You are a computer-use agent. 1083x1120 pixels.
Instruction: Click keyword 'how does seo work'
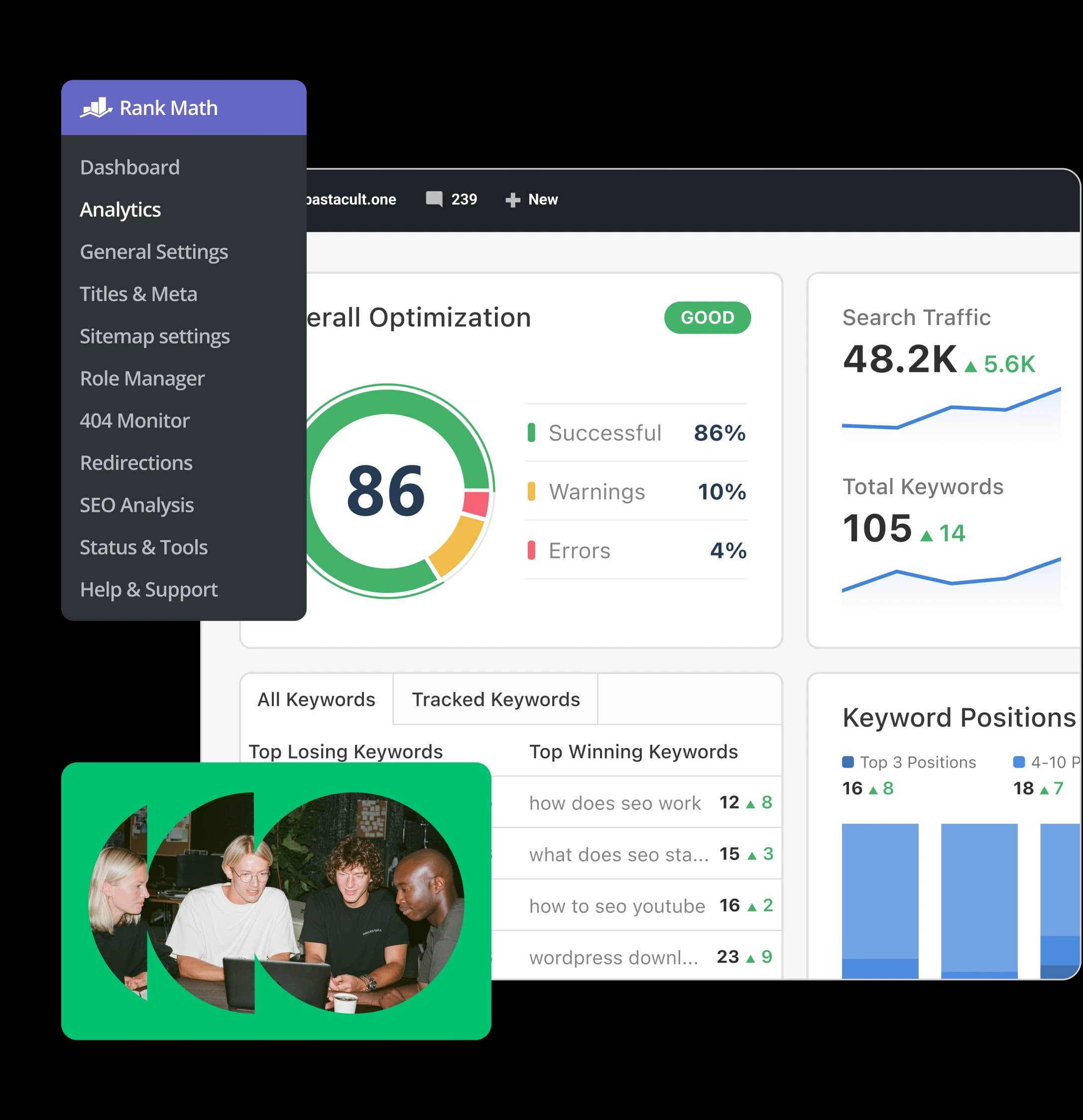coord(614,803)
